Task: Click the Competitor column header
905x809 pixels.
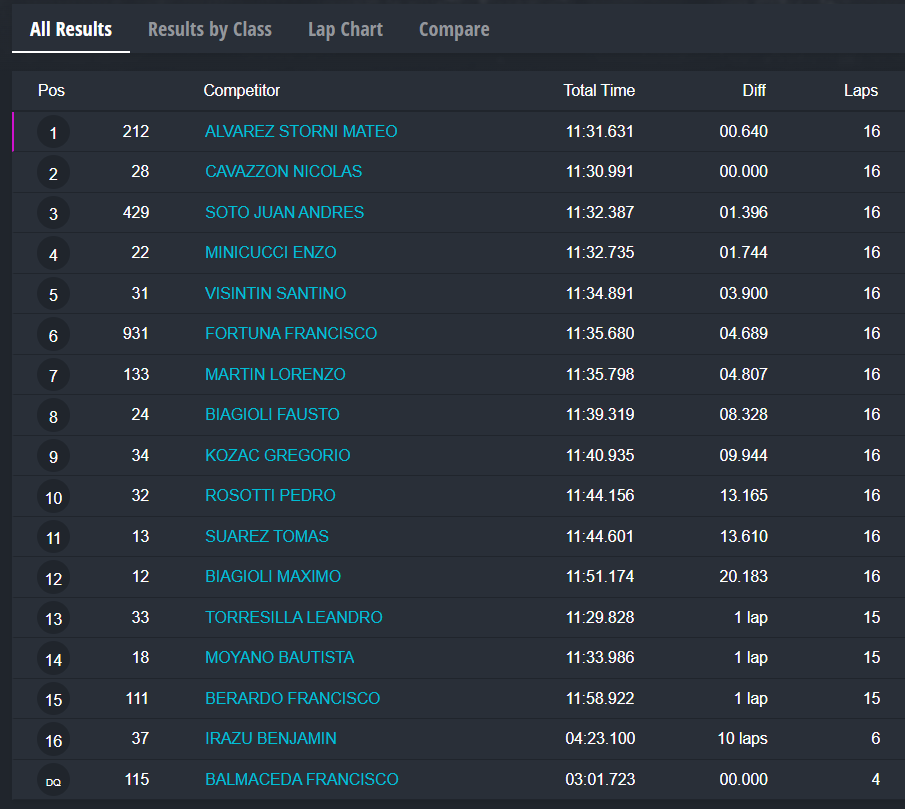Action: 242,90
